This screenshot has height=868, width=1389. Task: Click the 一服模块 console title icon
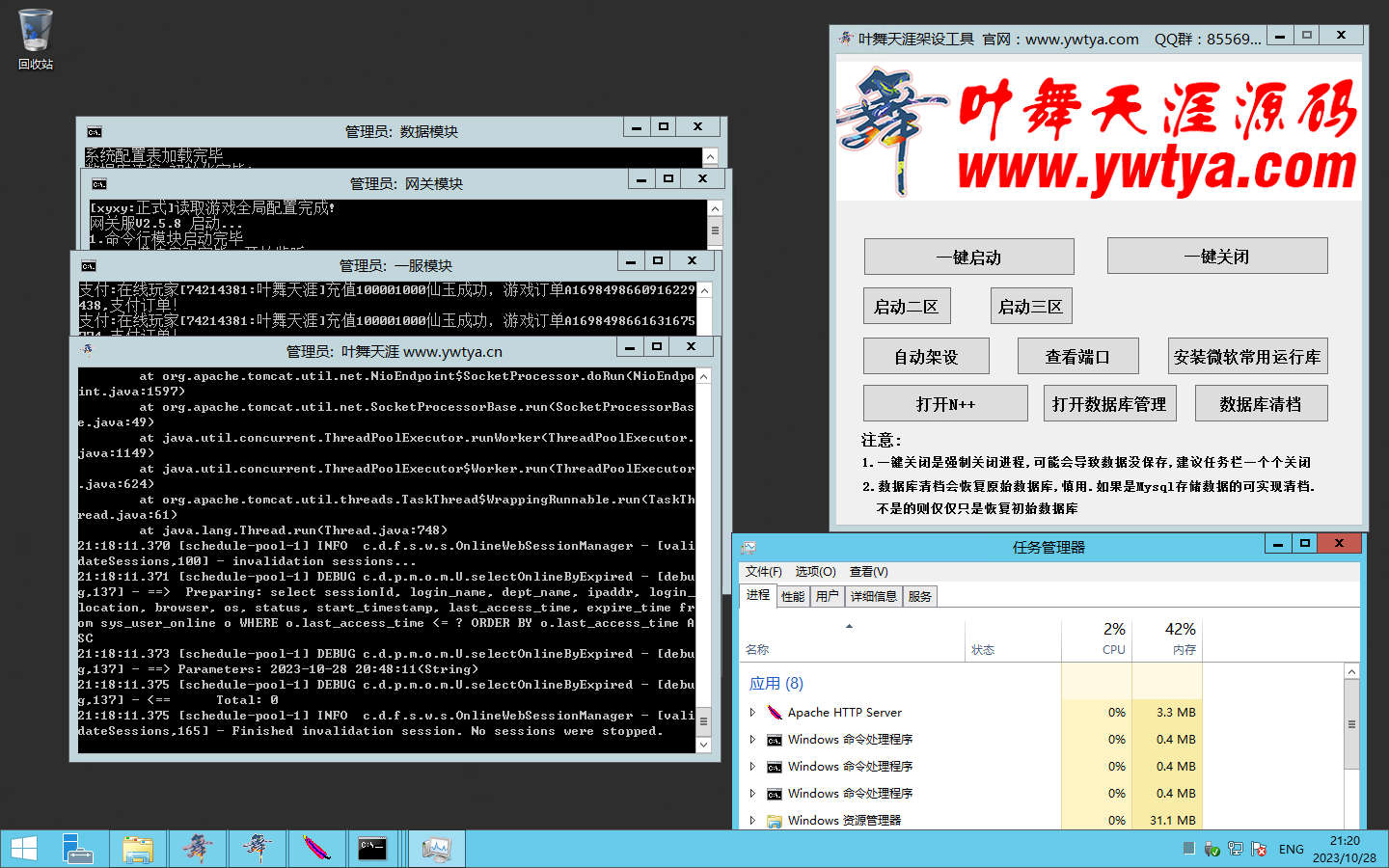click(89, 266)
